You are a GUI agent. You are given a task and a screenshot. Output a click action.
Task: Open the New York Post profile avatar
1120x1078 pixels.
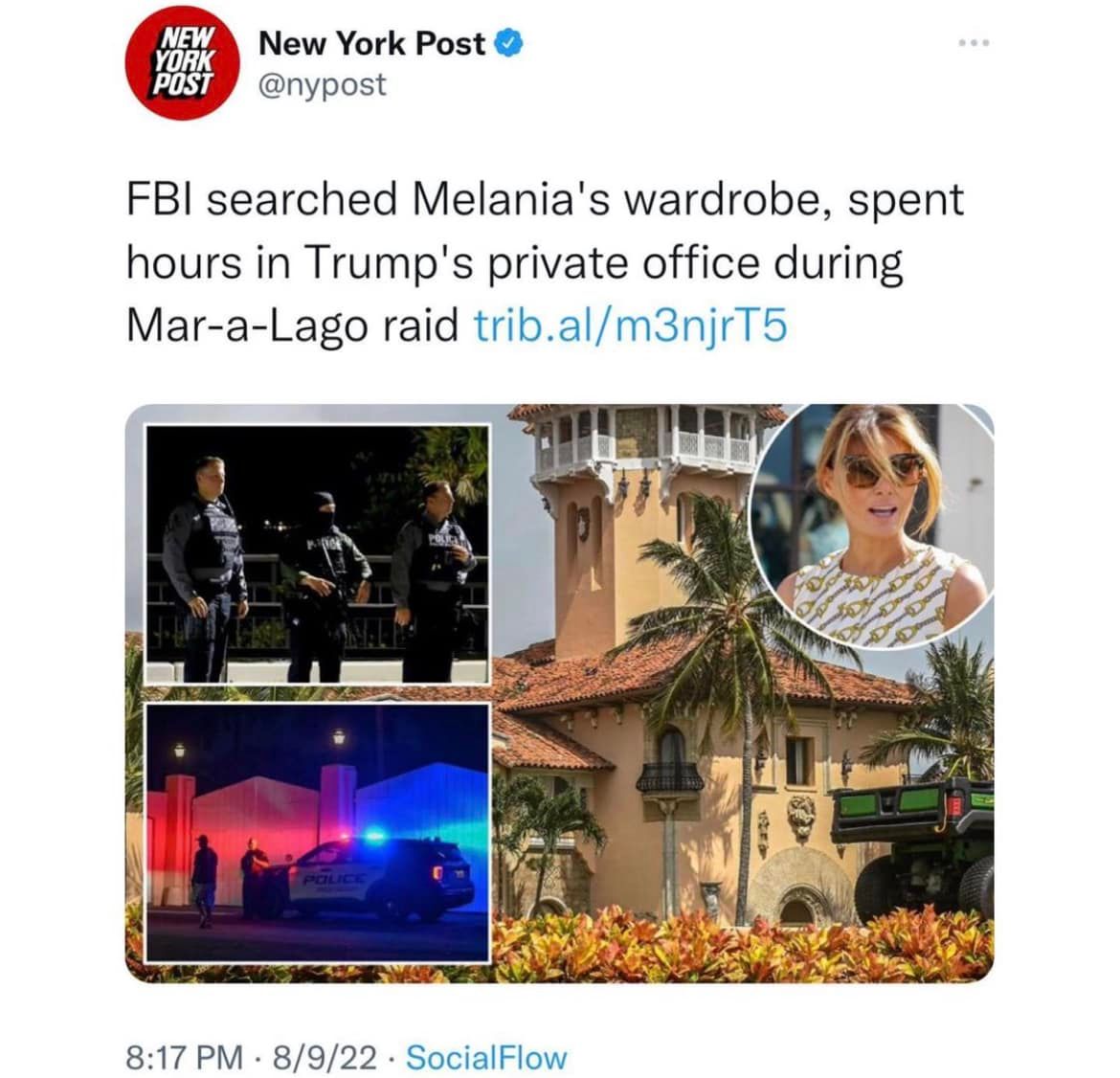click(x=182, y=63)
